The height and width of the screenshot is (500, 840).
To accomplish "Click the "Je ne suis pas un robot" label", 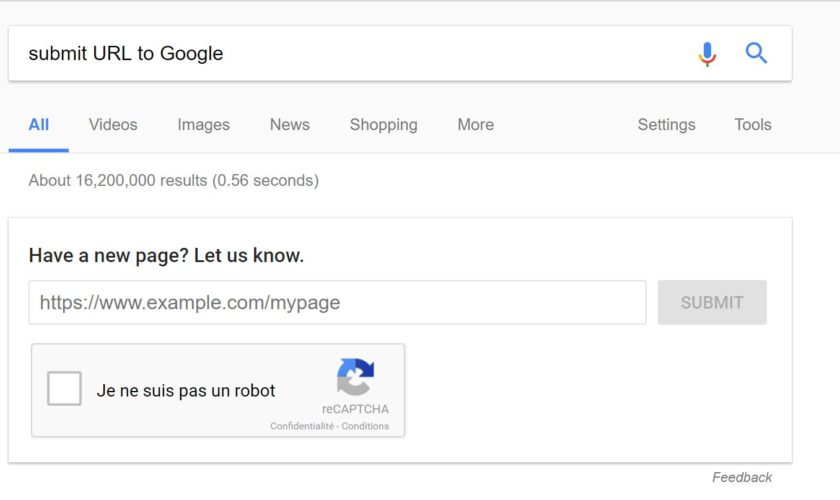I will click(x=186, y=391).
